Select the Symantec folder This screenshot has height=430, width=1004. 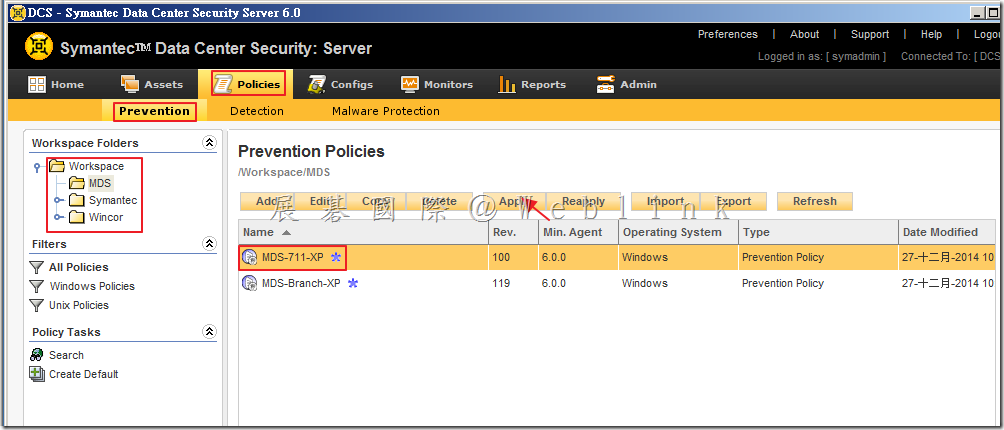pos(113,200)
